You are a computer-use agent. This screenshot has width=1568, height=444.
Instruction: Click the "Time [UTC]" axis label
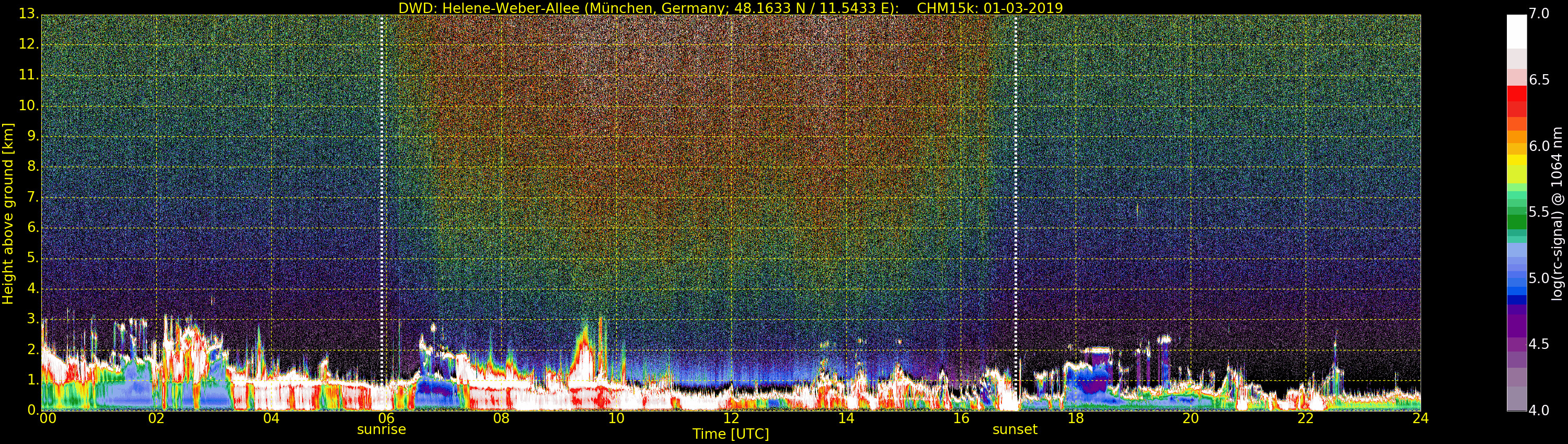[731, 434]
